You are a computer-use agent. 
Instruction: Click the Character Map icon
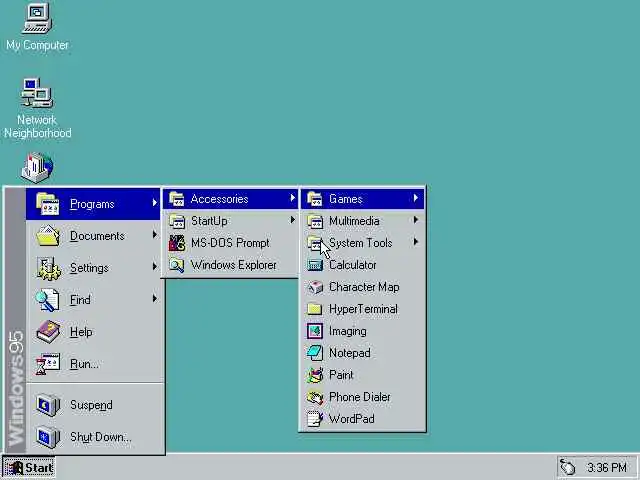point(315,287)
